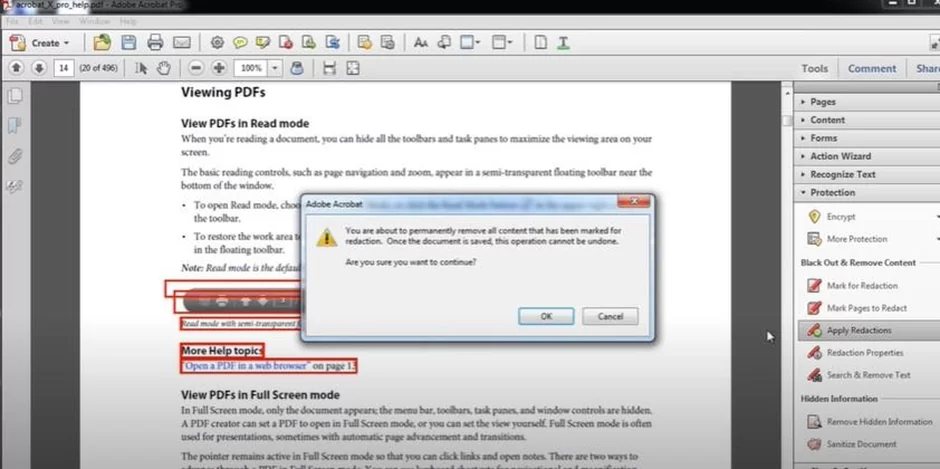Click Apply Redactions in the Protection panel
940x469 pixels.
[x=869, y=330]
